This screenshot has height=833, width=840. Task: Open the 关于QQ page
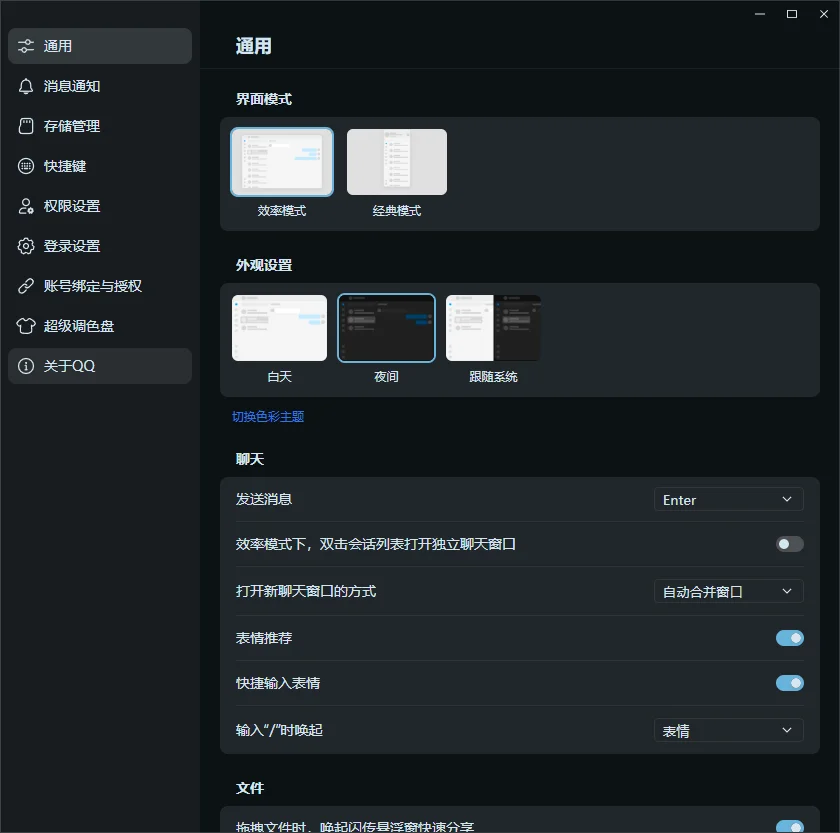pyautogui.click(x=100, y=366)
